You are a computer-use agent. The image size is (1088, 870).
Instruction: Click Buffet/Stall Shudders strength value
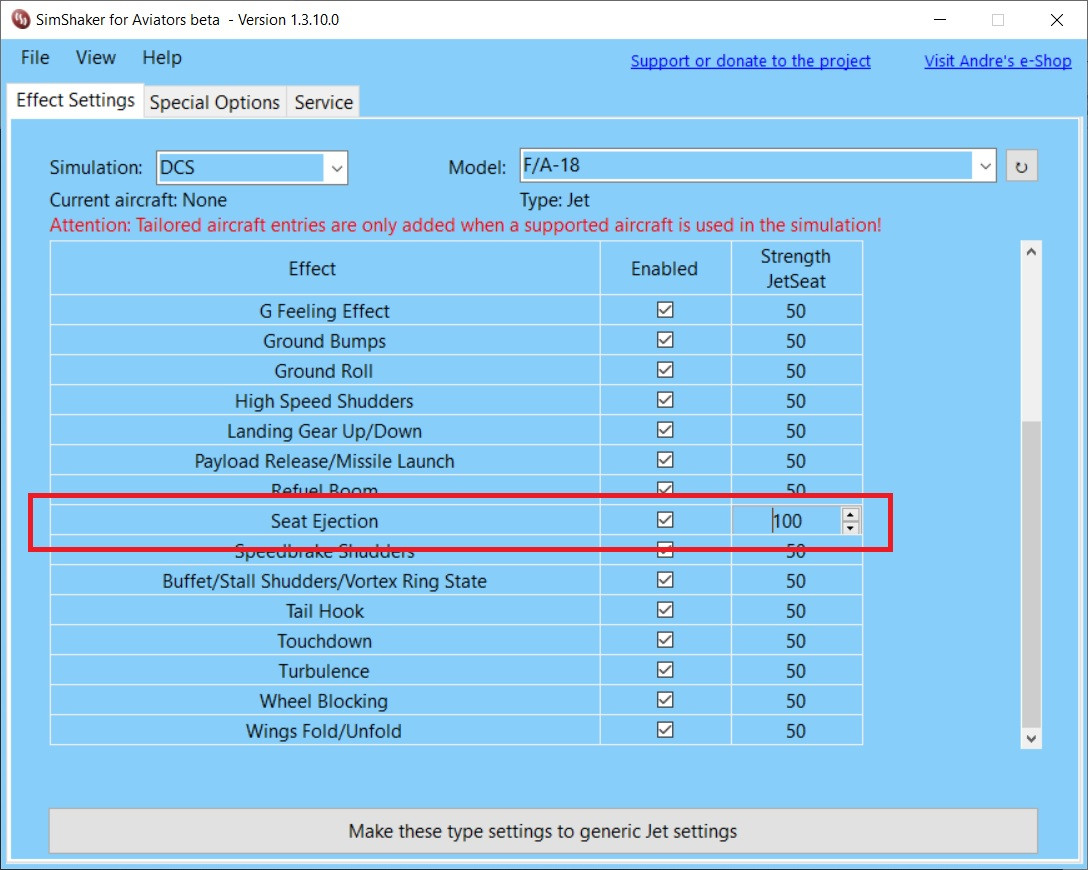[796, 581]
